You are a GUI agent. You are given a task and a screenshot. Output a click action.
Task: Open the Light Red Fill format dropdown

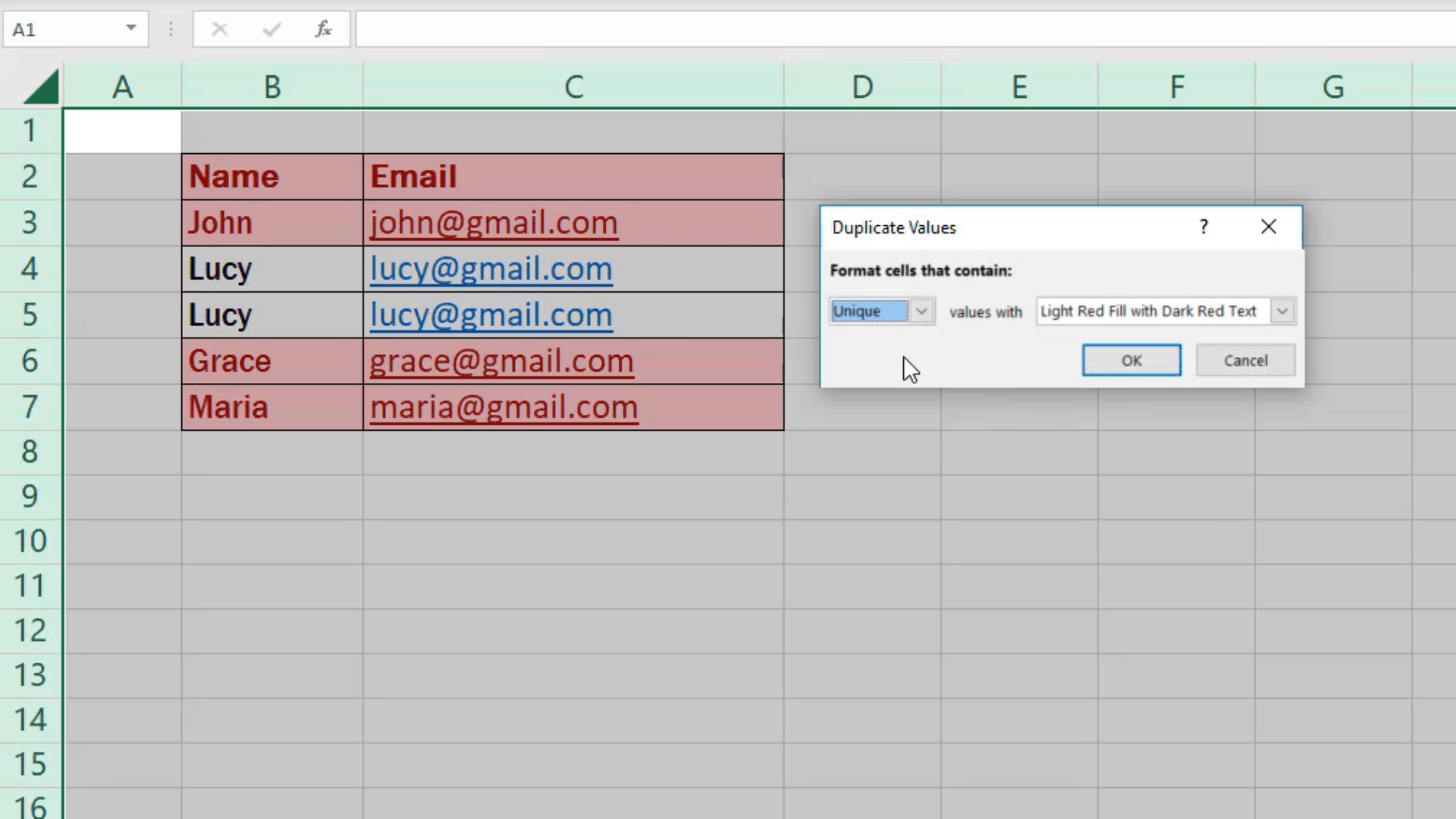pos(1282,311)
